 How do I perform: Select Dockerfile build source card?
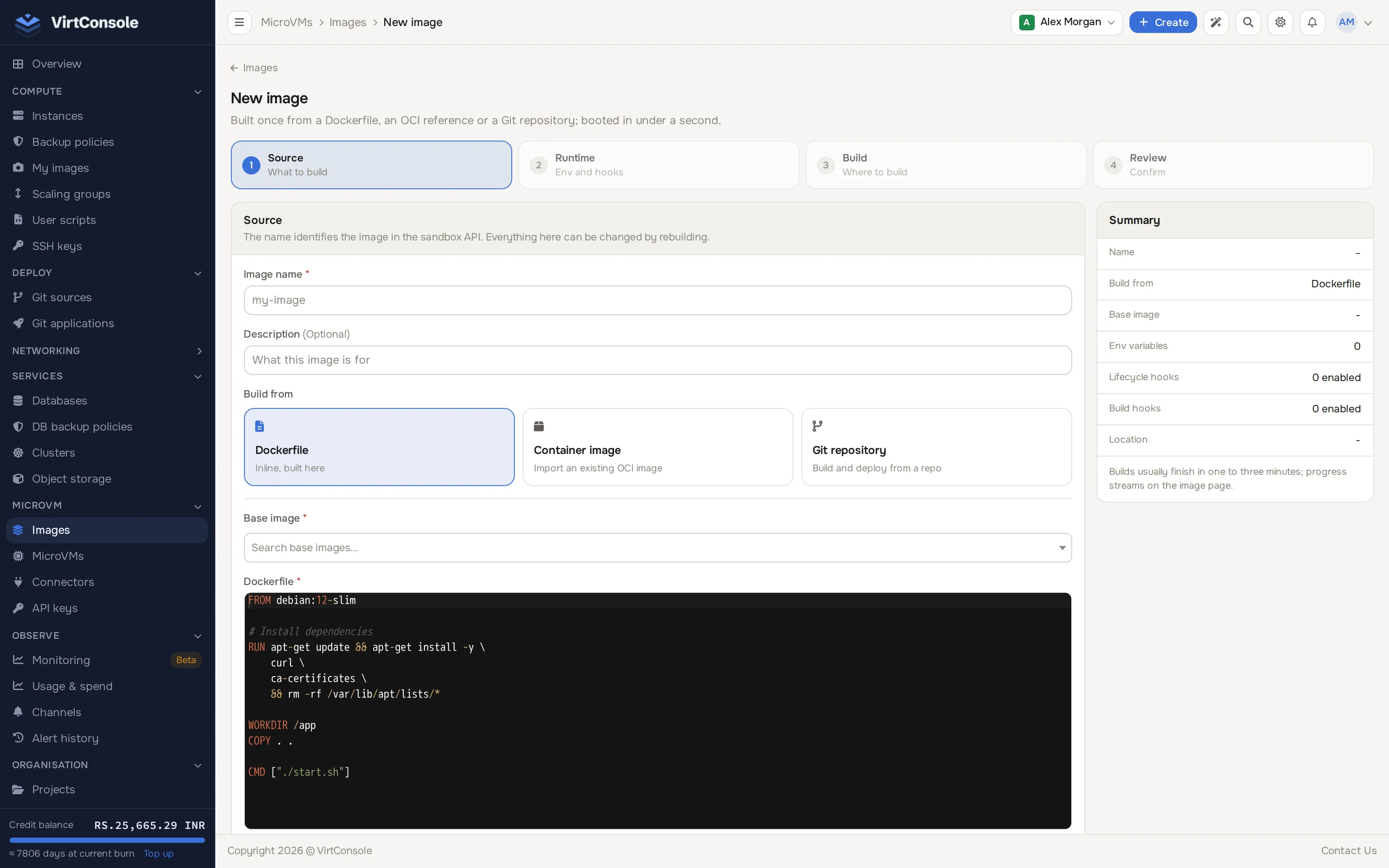379,447
